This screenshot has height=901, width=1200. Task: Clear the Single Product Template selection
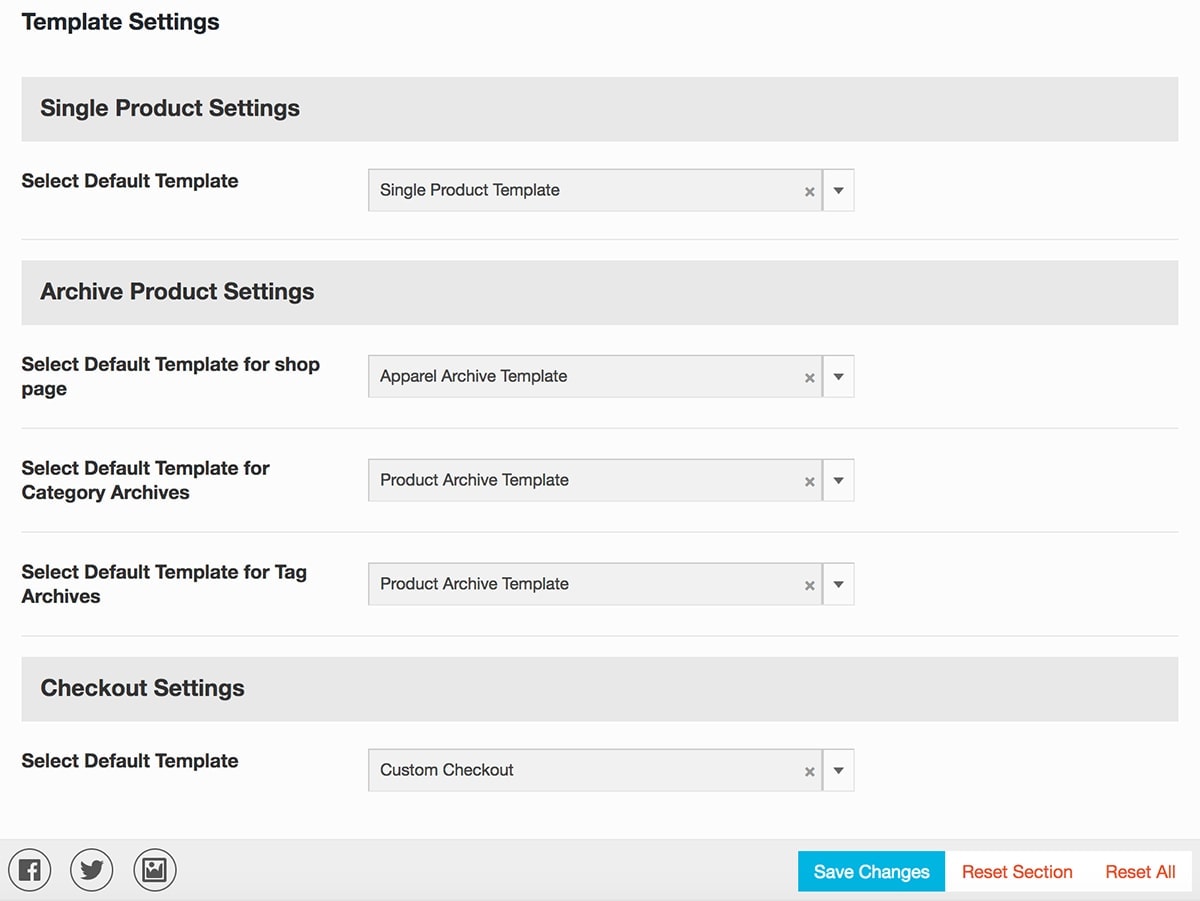pyautogui.click(x=810, y=191)
